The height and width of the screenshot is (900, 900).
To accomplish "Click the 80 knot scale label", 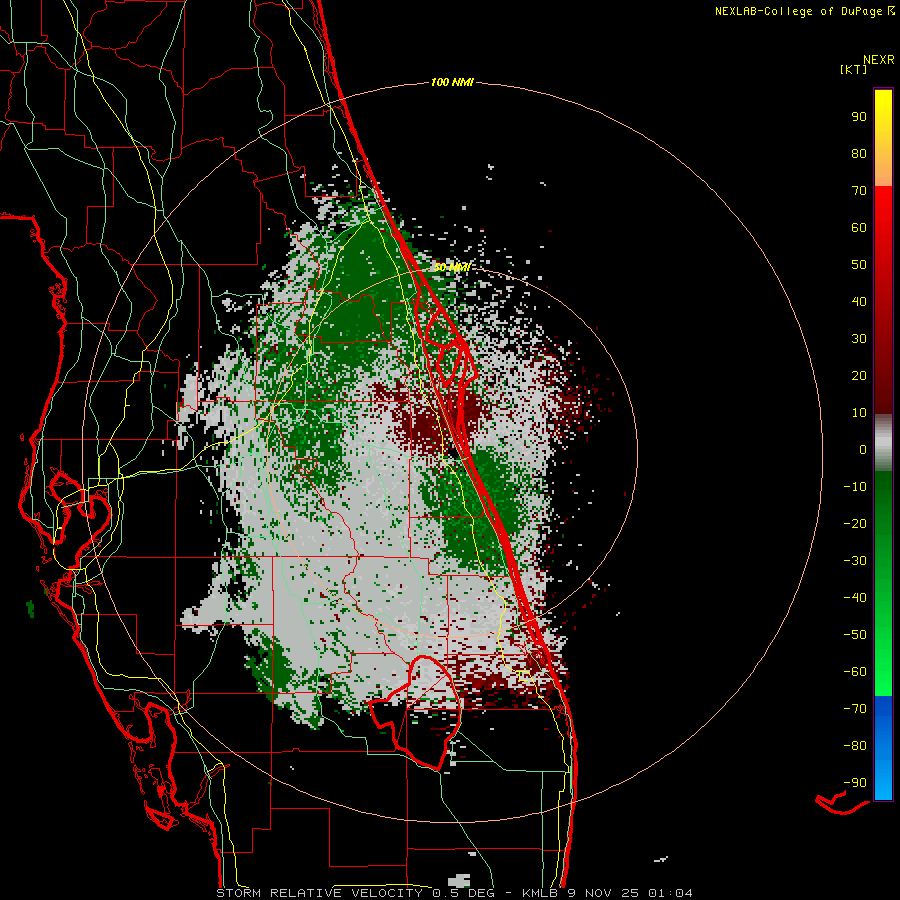I will (x=859, y=154).
